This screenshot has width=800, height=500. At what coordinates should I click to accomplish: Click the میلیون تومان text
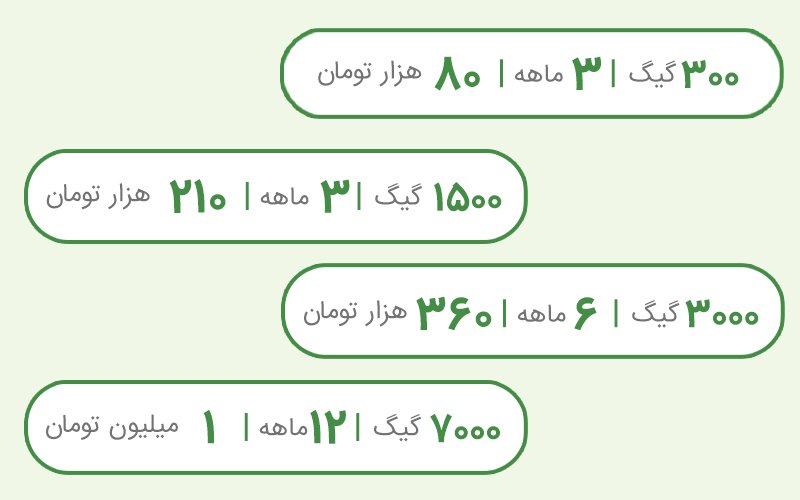[112, 427]
